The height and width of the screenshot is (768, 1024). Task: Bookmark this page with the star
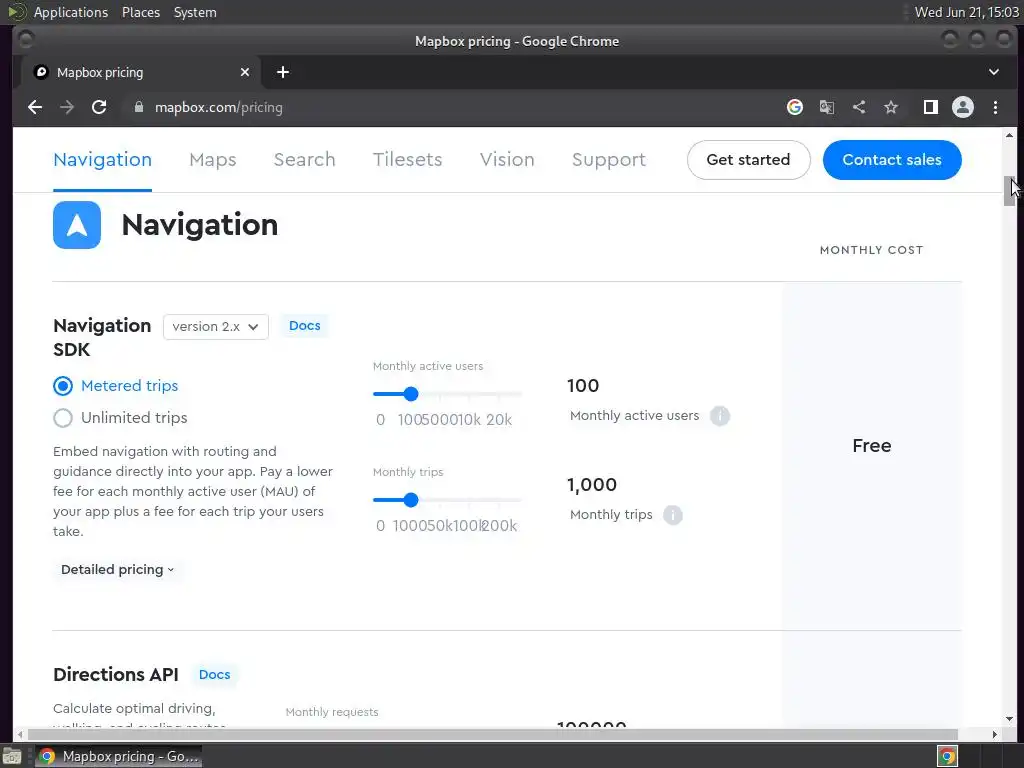point(891,107)
